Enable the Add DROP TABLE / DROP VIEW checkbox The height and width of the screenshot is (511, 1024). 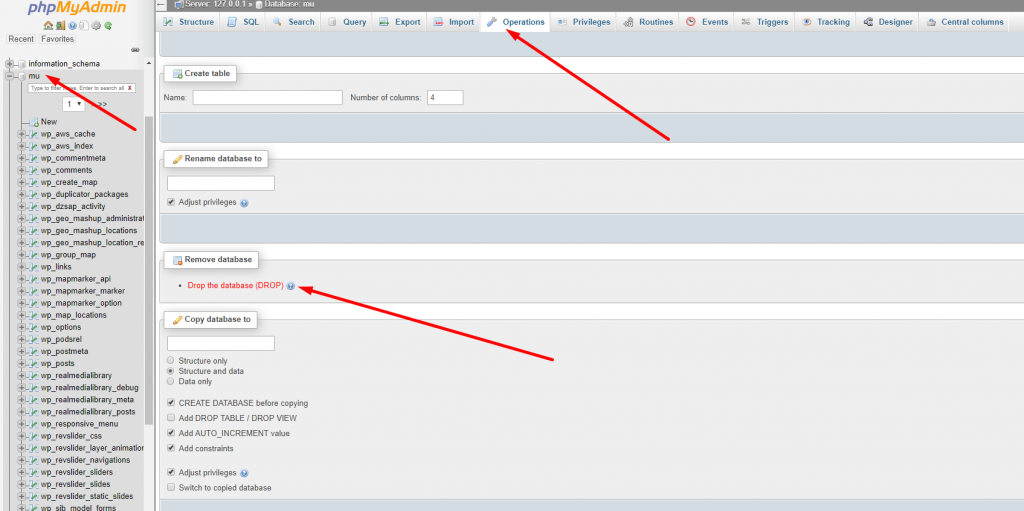(171, 418)
